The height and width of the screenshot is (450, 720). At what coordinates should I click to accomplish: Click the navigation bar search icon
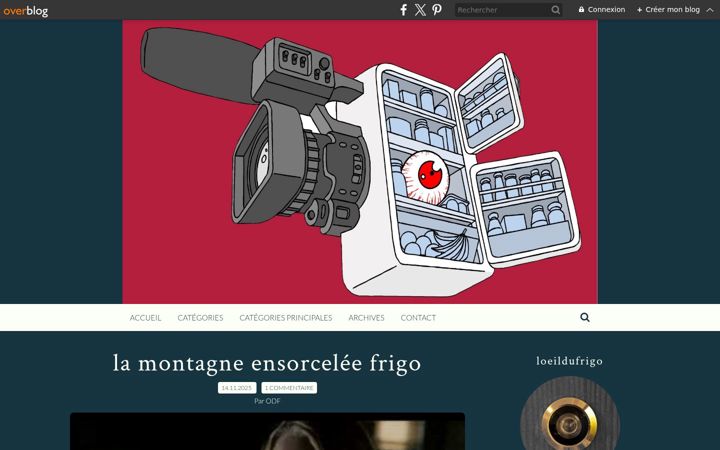pyautogui.click(x=585, y=317)
